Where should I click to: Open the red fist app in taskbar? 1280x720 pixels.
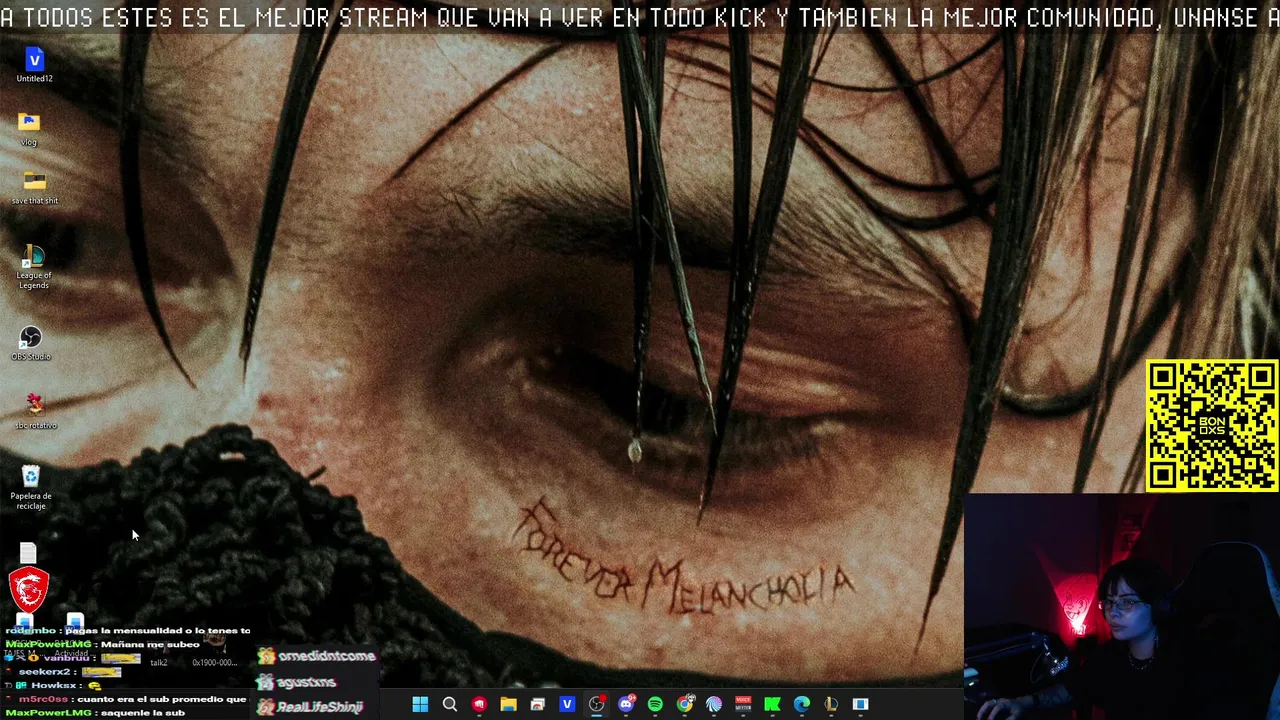coord(479,704)
